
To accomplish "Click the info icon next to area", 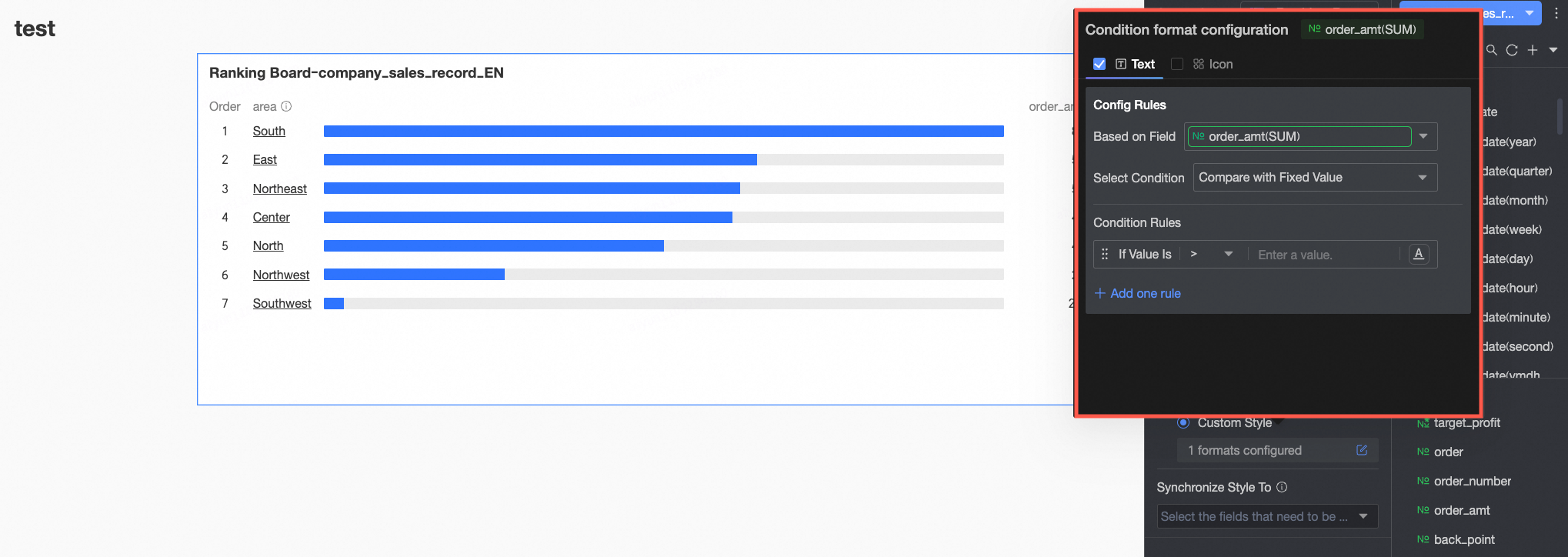I will (286, 106).
